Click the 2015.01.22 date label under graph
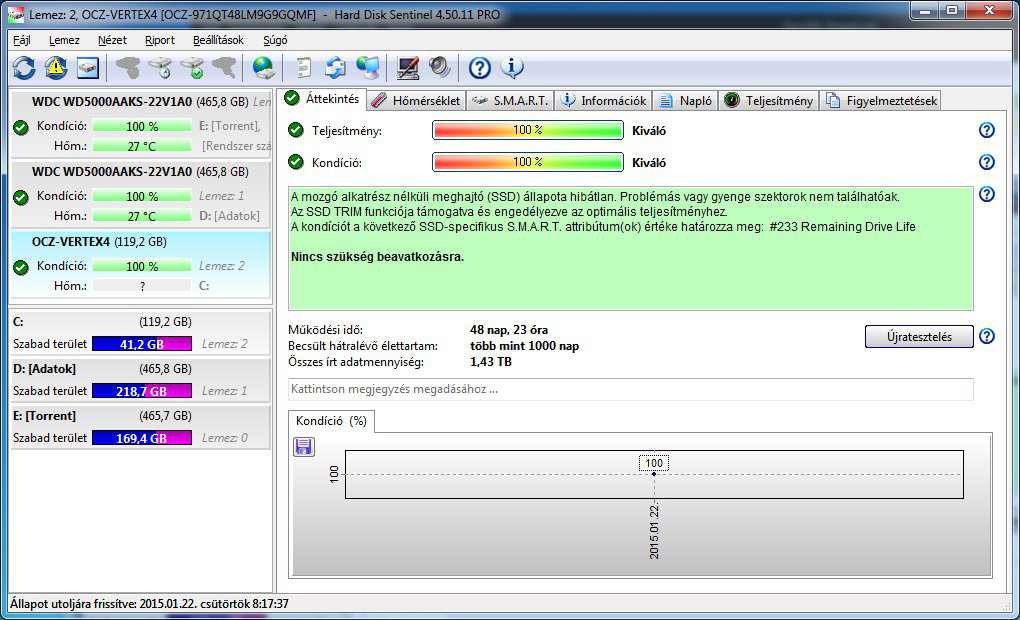This screenshot has height=620, width=1020. 654,531
